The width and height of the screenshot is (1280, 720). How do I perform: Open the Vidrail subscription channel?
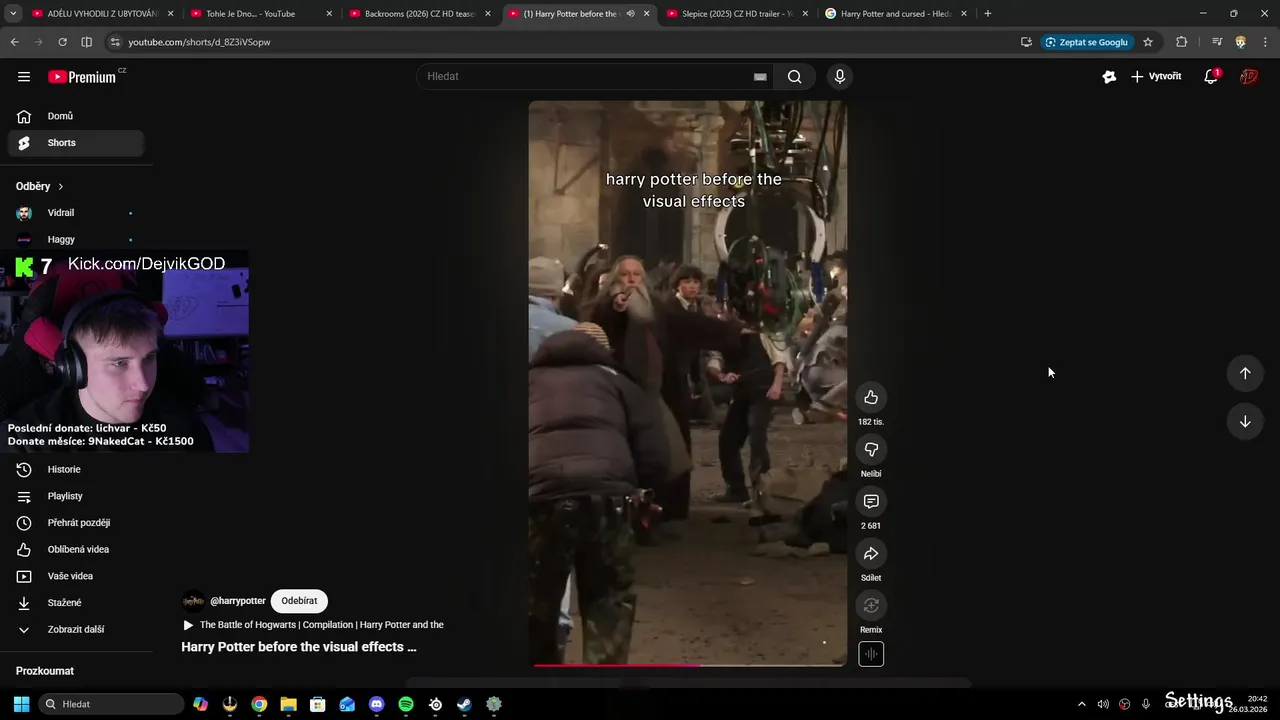76,213
